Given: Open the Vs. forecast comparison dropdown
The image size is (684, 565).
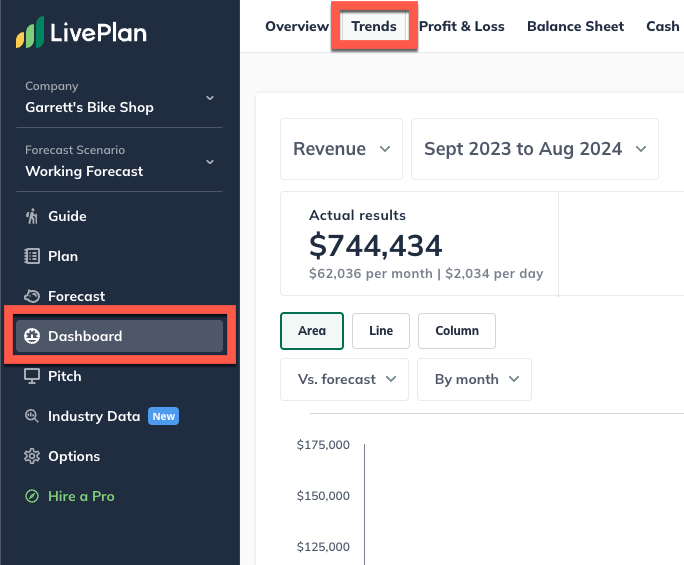Looking at the screenshot, I should click(x=344, y=379).
